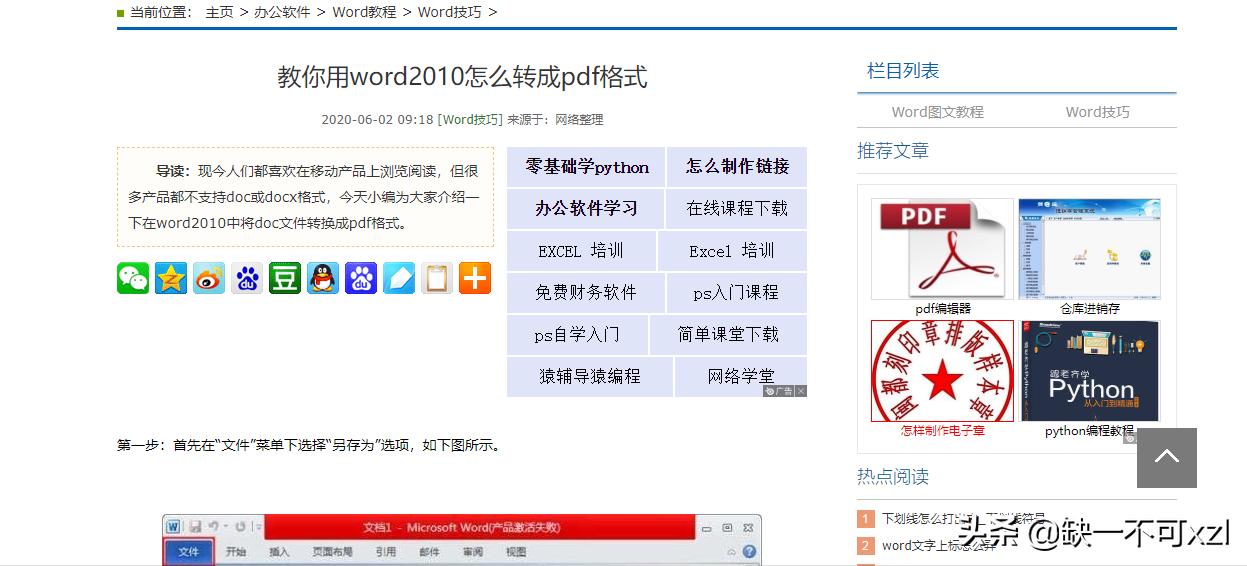Share article via the WeChat icon
The image size is (1247, 566).
pos(133,277)
